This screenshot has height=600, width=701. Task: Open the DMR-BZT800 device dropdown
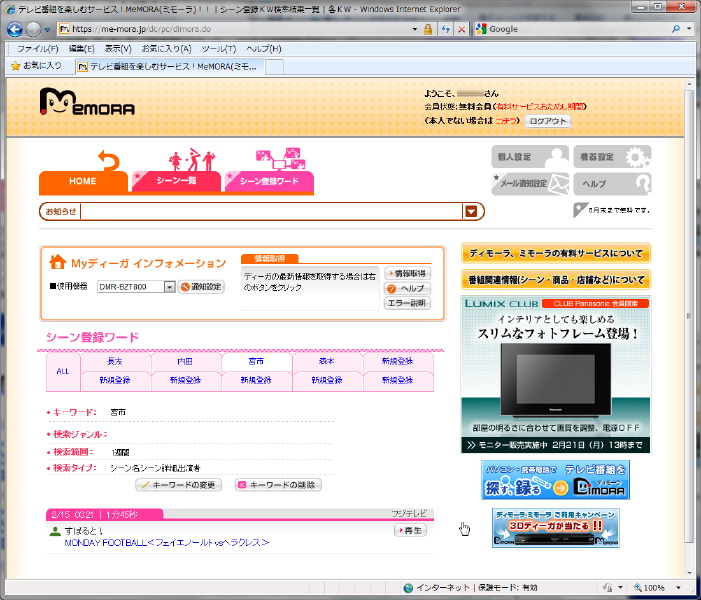[169, 287]
